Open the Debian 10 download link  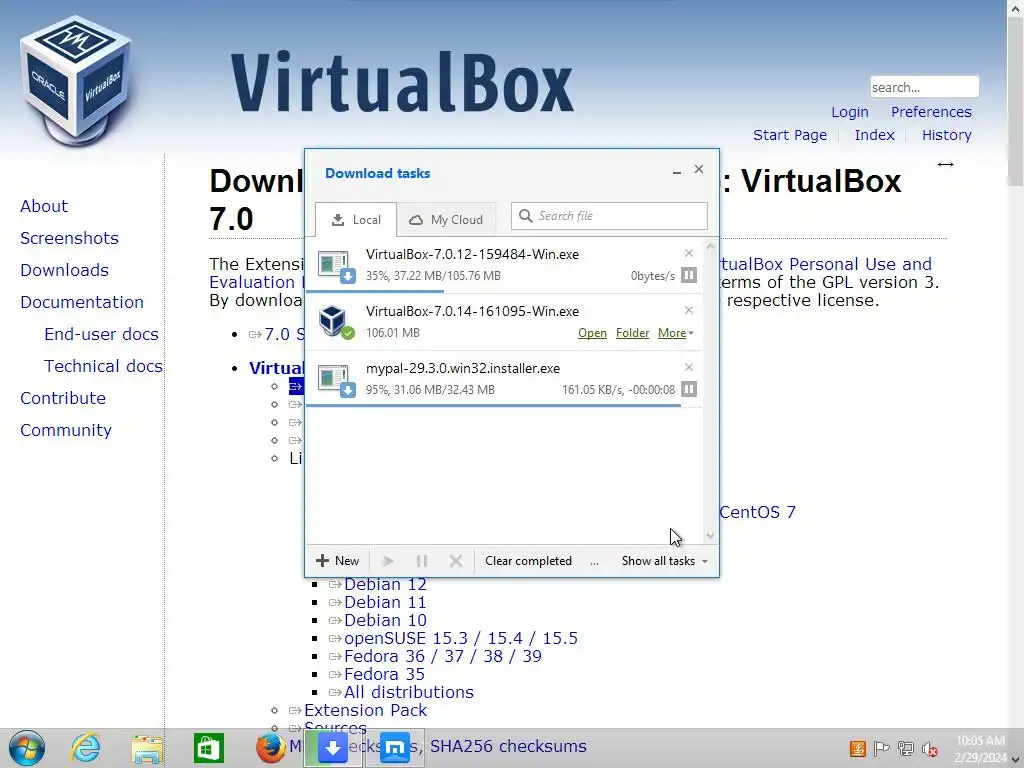point(385,620)
